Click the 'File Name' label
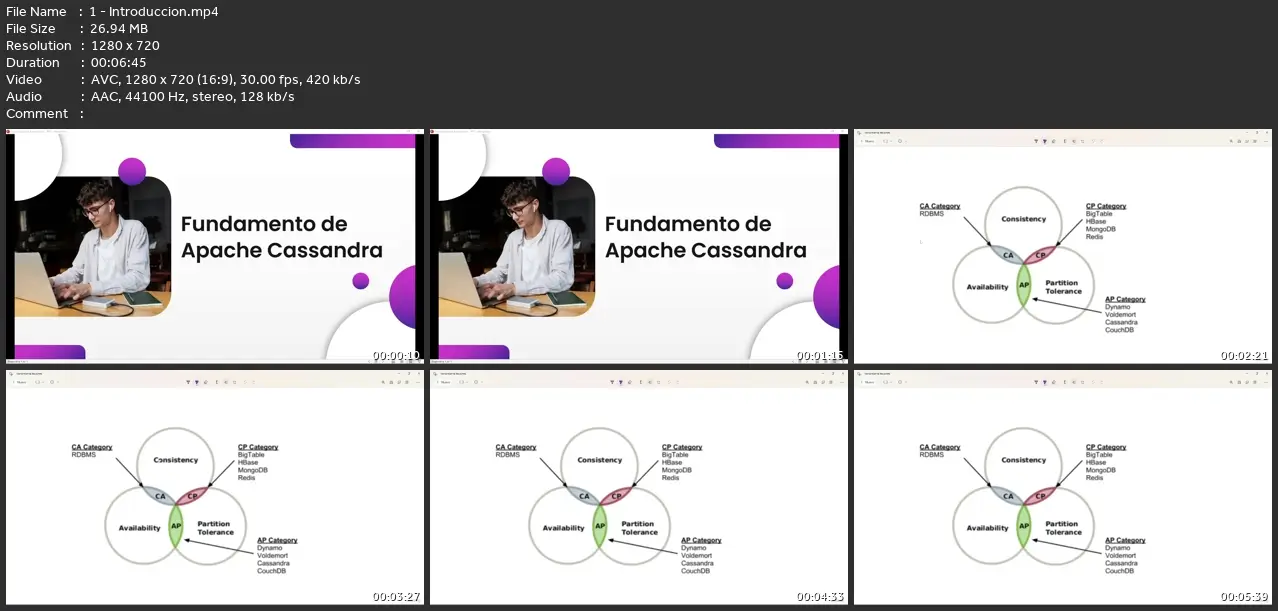Viewport: 1278px width, 611px height. coord(36,12)
